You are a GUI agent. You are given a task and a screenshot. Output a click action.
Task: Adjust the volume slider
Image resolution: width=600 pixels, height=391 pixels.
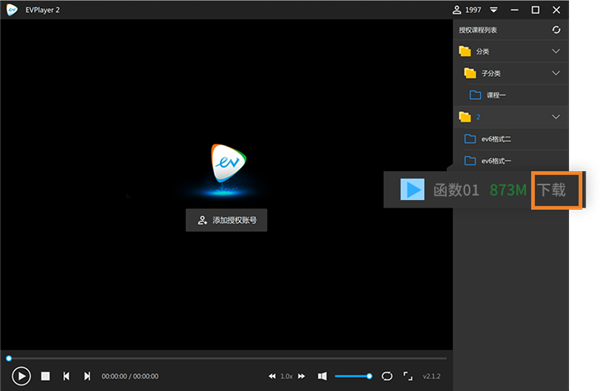point(353,376)
